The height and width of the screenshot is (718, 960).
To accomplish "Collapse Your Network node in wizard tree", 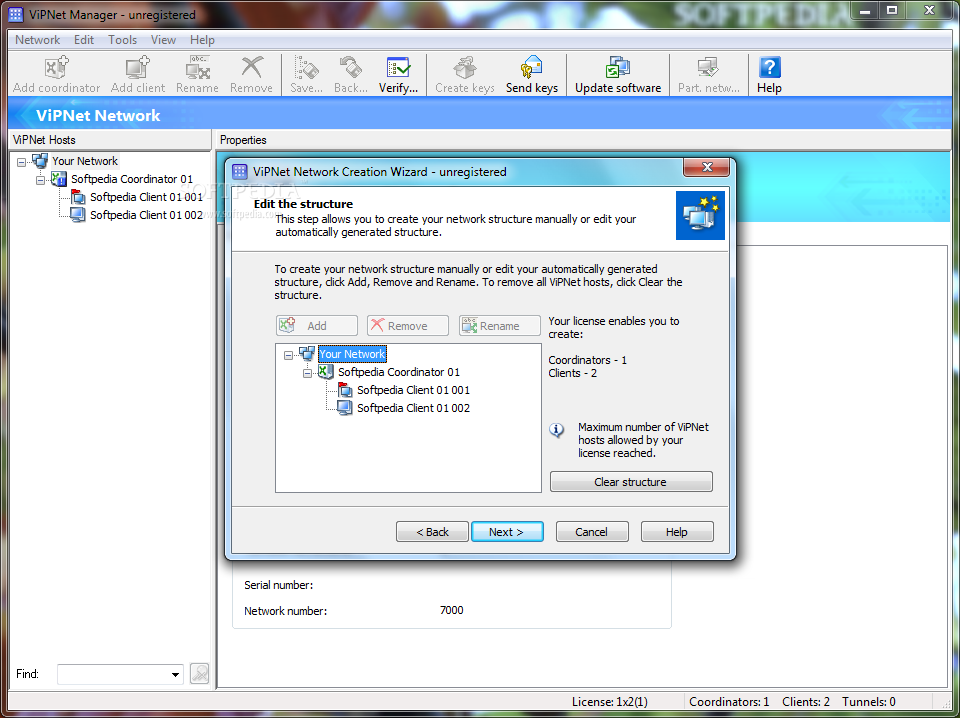I will pyautogui.click(x=289, y=355).
